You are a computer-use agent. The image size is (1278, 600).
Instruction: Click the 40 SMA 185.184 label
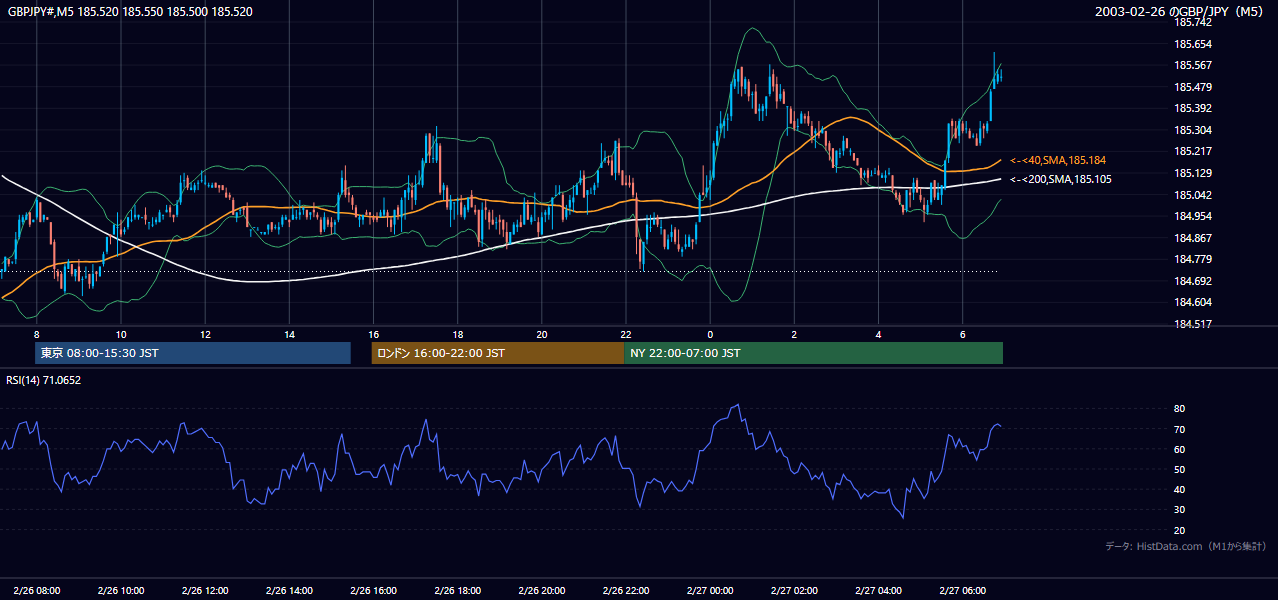tap(1058, 160)
